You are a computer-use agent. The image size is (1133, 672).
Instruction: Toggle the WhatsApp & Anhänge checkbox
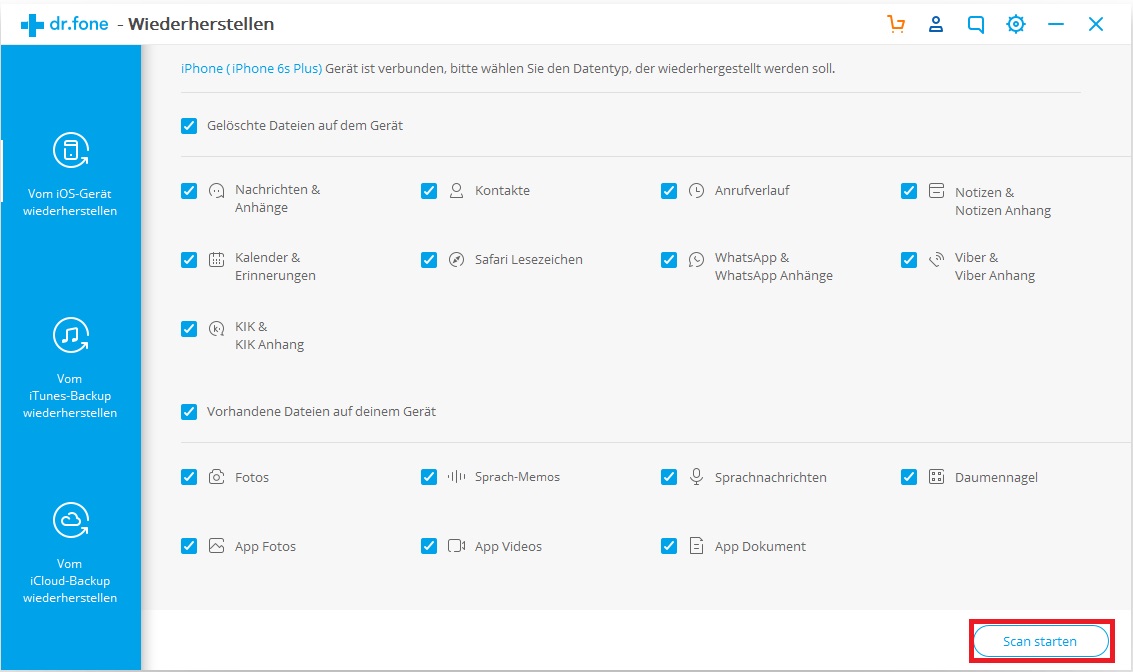click(668, 259)
